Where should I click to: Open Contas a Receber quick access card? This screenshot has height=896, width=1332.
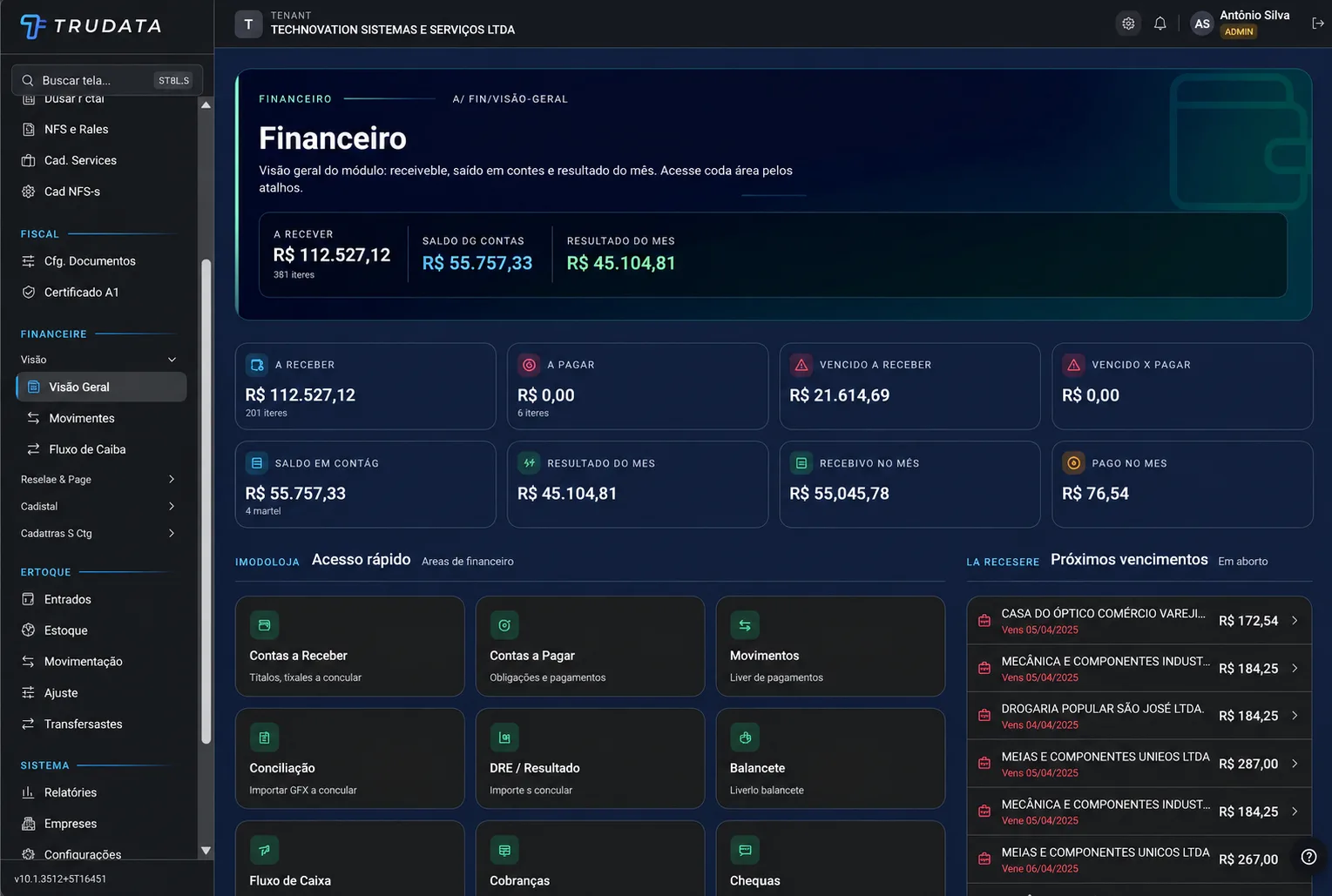(349, 646)
